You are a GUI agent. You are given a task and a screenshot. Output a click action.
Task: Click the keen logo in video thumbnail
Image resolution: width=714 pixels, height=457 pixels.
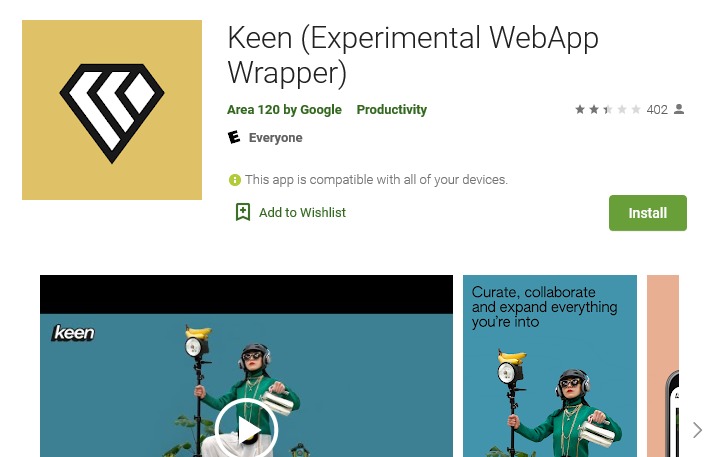[73, 333]
